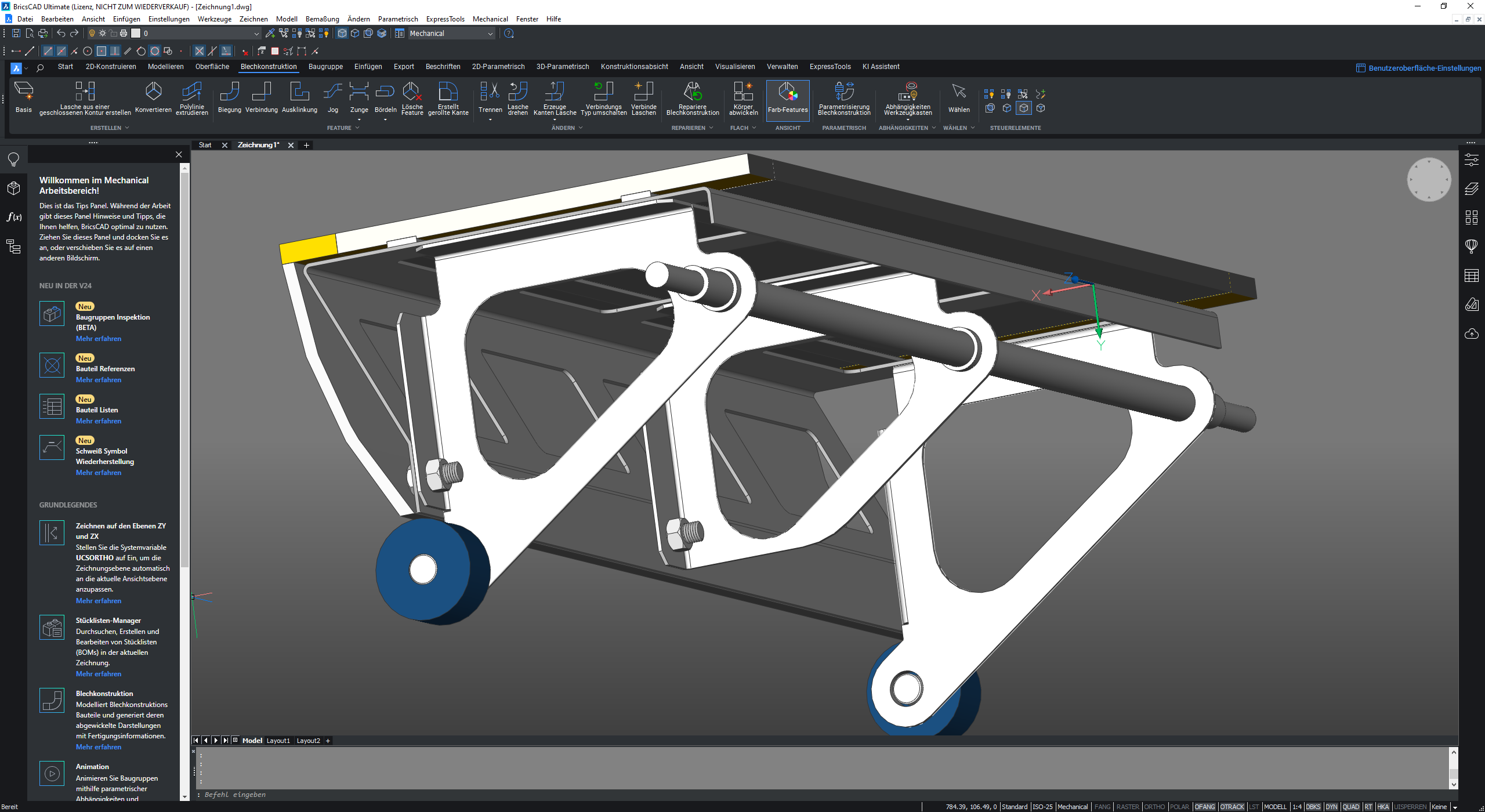Image resolution: width=1485 pixels, height=812 pixels.
Task: Open the Parametrisch menu
Action: [398, 19]
